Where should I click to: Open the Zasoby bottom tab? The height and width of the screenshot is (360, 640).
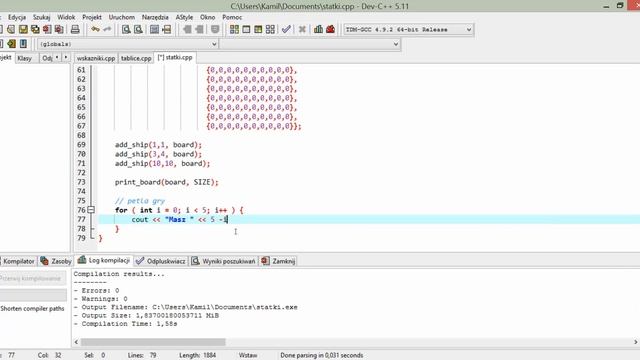pos(56,261)
